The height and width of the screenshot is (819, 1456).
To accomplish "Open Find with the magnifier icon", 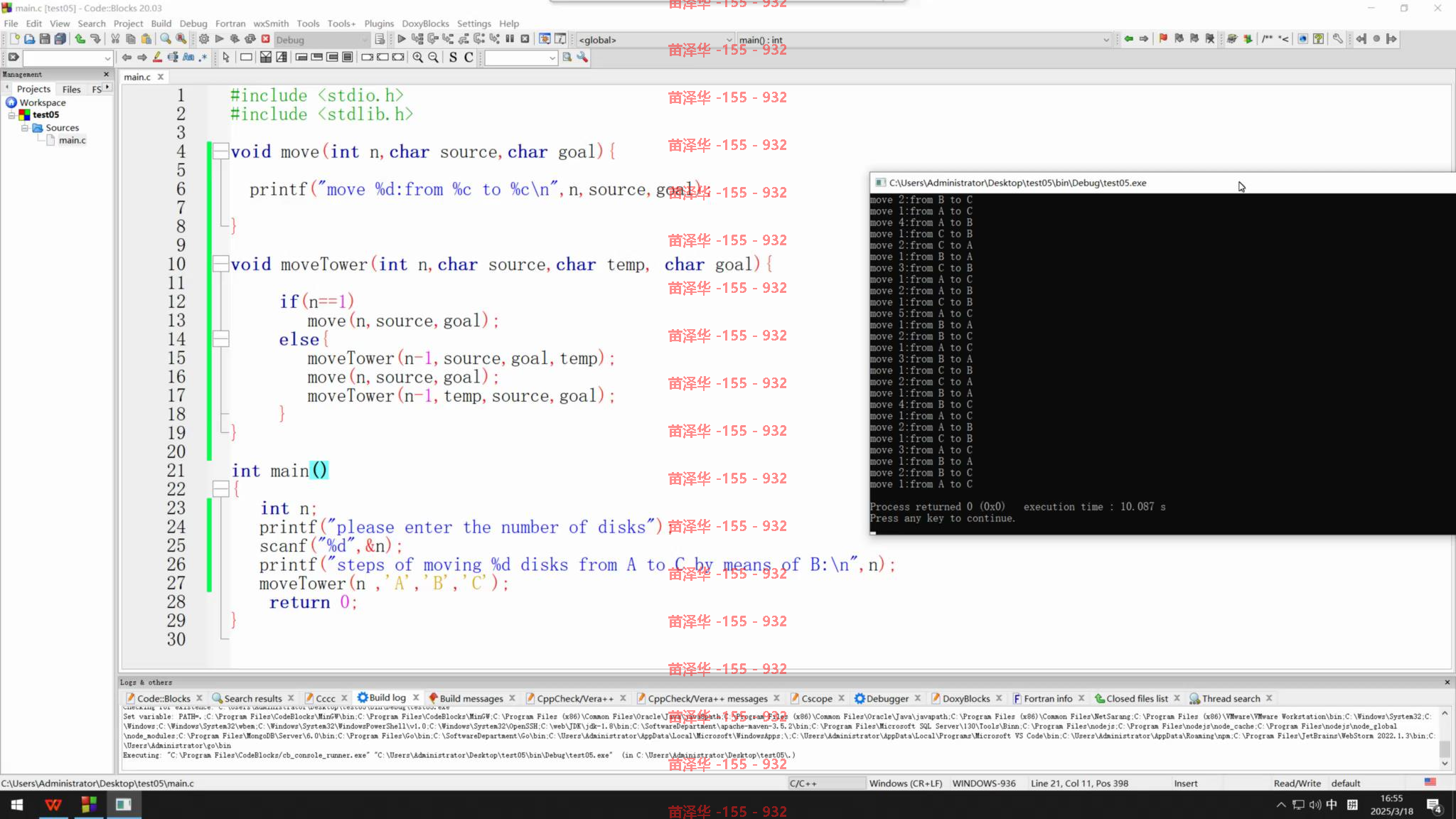I will [x=166, y=39].
